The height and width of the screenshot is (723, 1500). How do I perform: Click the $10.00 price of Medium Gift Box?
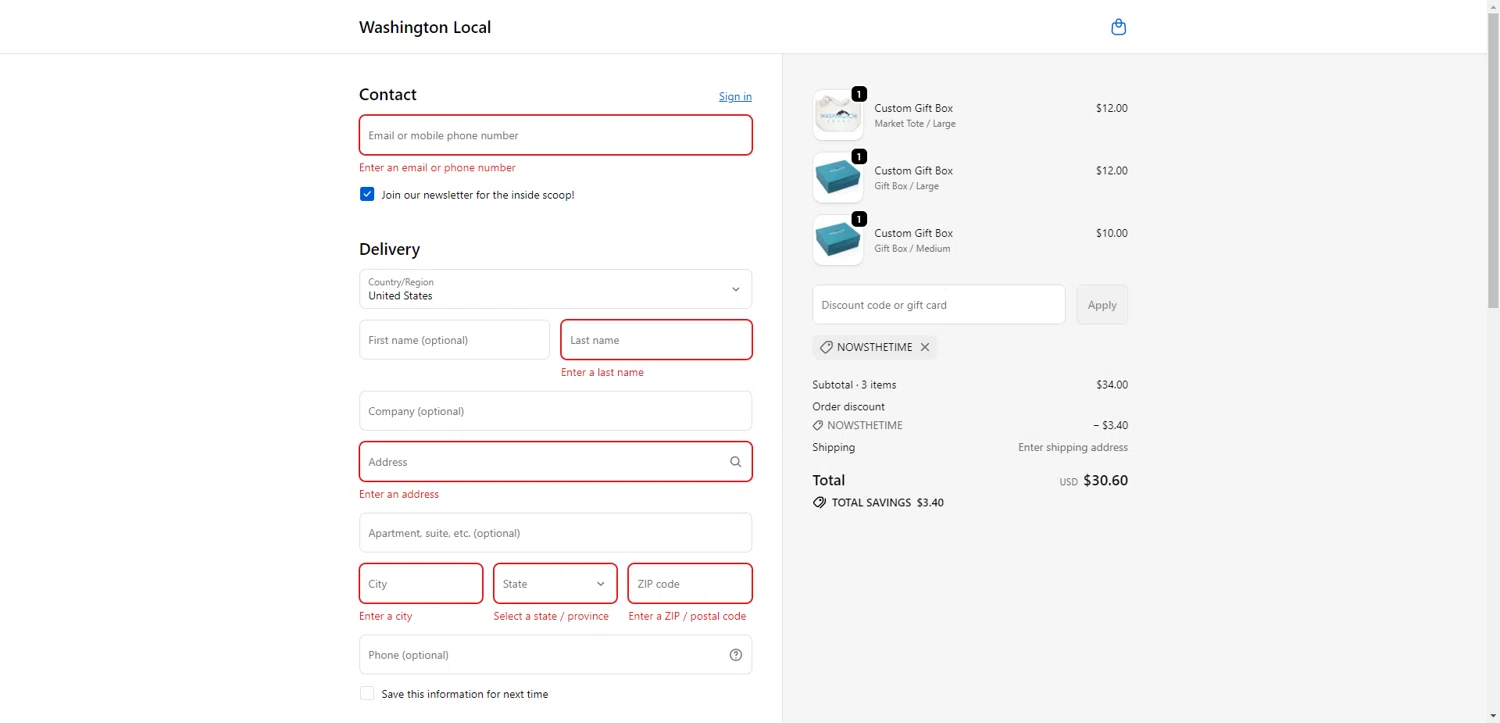click(x=1111, y=233)
